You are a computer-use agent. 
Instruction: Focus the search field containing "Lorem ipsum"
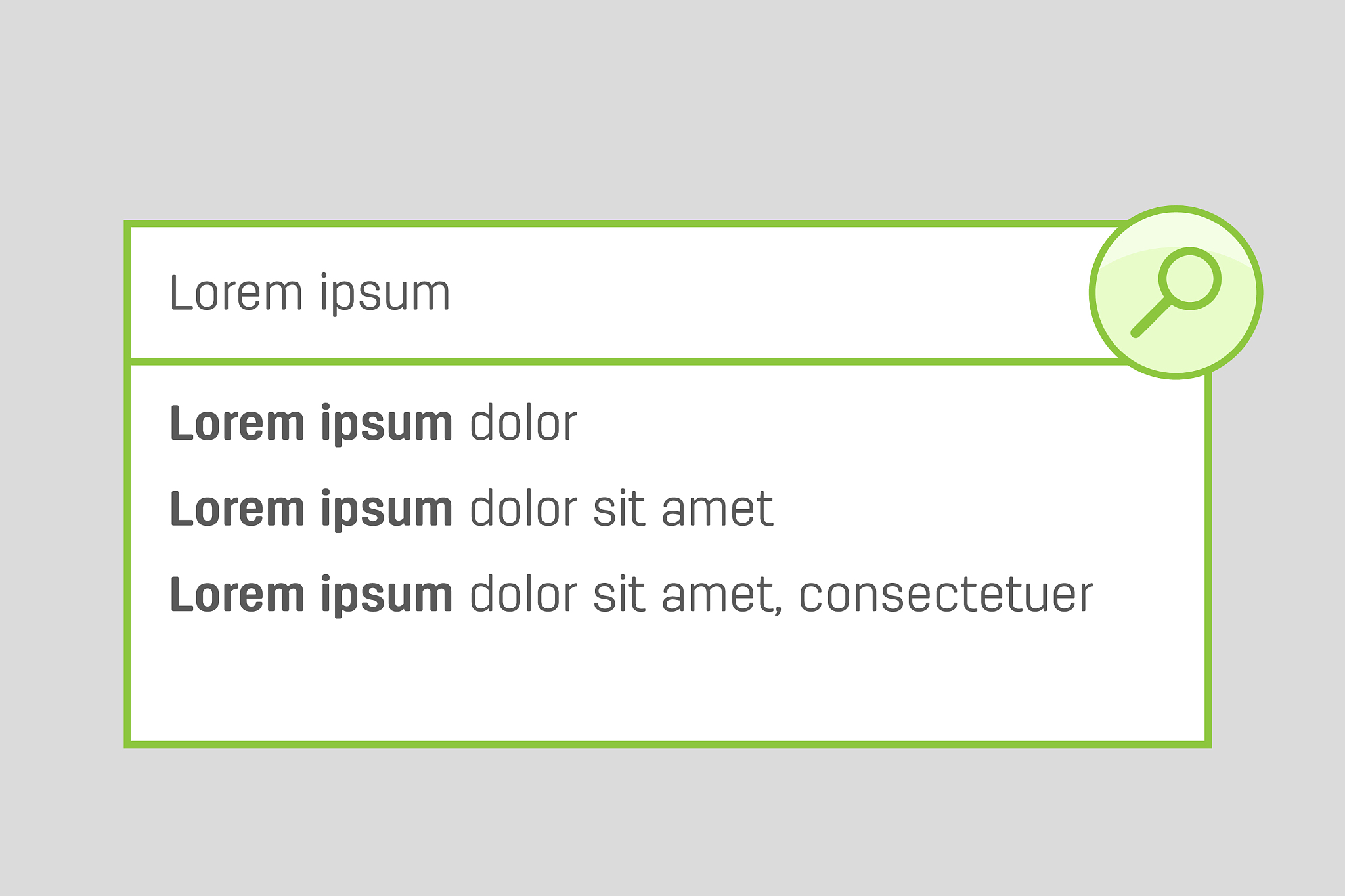591,293
